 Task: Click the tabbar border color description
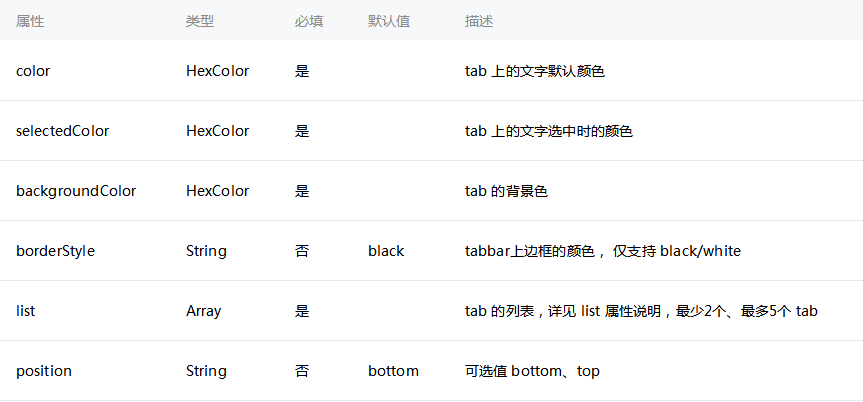click(x=603, y=251)
